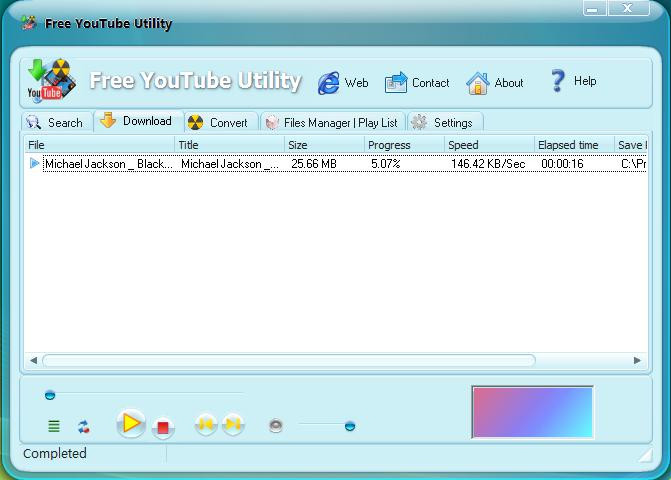Screen dimensions: 671x480
Task: Click the horizontal scrollbar thumb
Action: point(289,360)
